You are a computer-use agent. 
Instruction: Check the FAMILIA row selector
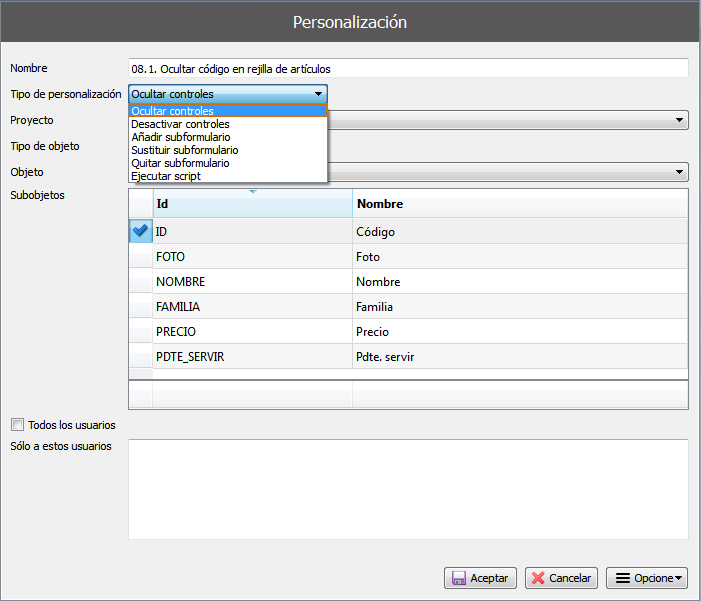click(140, 306)
